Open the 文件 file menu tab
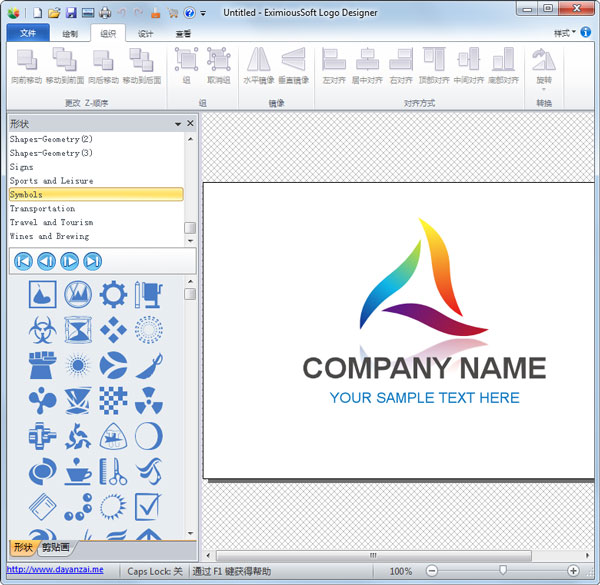This screenshot has width=600, height=585. (28, 33)
